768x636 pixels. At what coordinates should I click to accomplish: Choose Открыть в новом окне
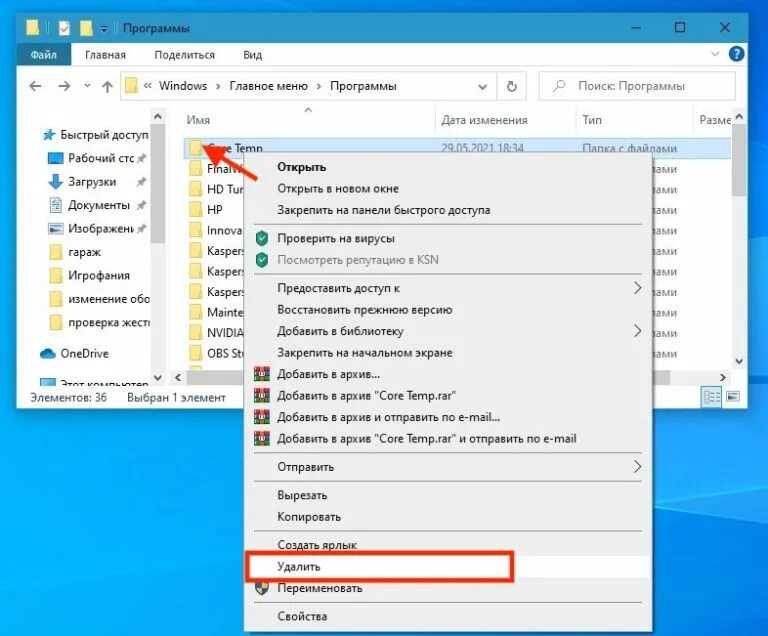pos(448,189)
